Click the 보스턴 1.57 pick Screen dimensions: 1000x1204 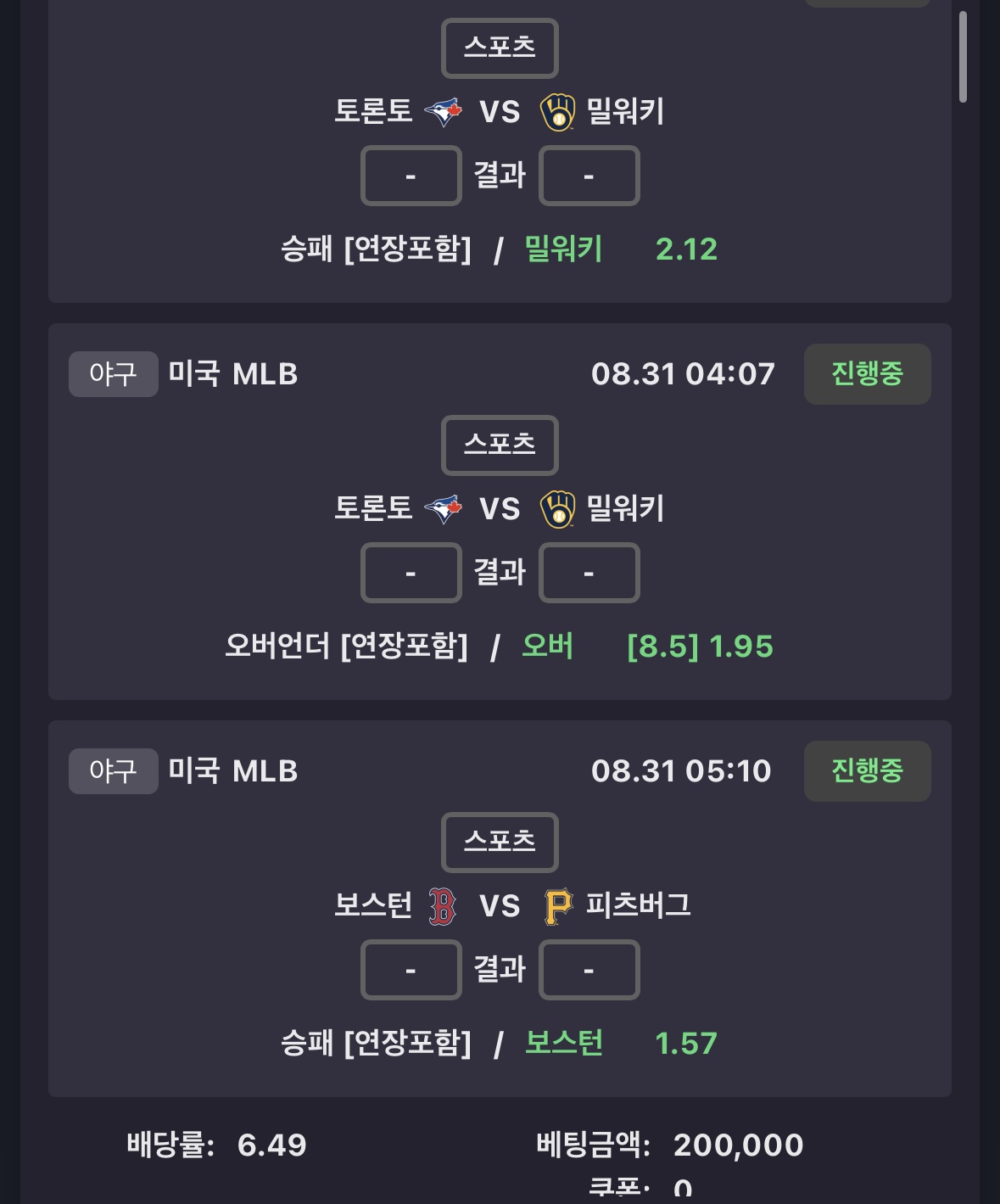[621, 1044]
